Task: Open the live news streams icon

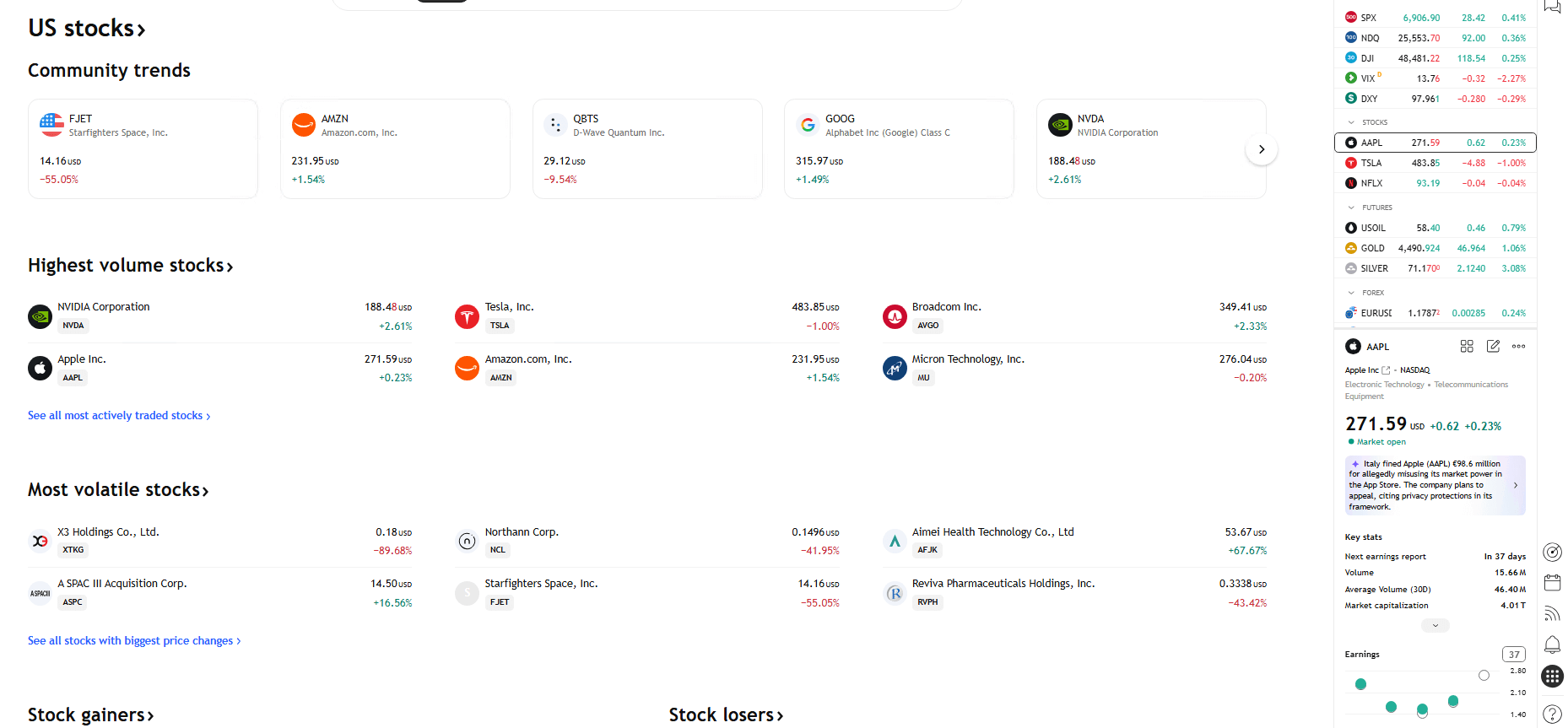Action: coord(1552,613)
